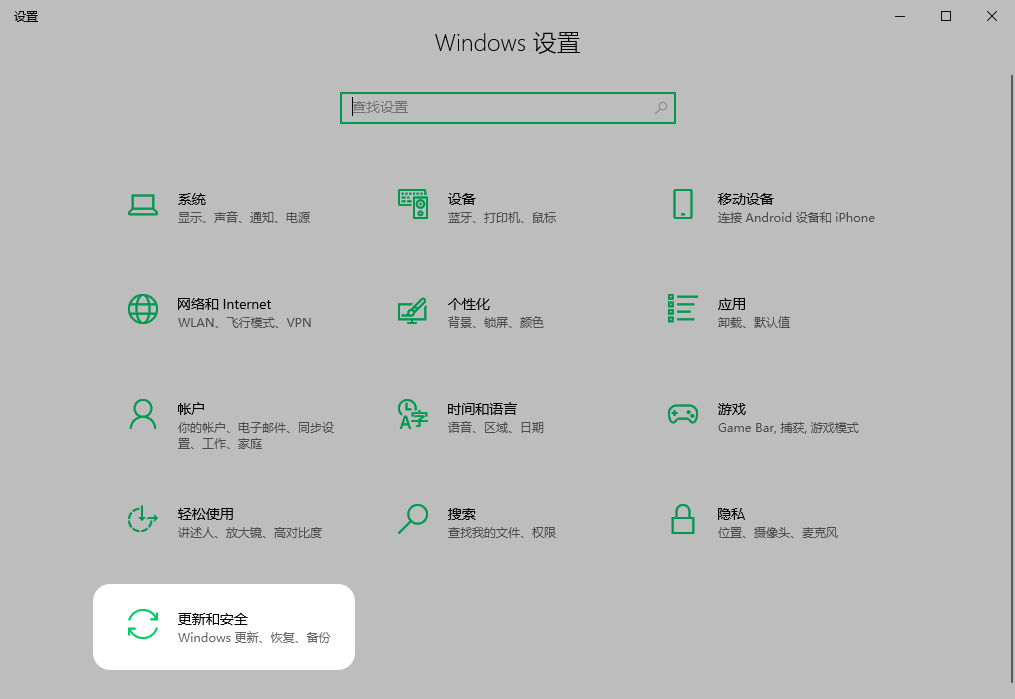Screen dimensions: 1015x699
Task: Open the 时间和语言 clock icon
Action: [413, 414]
